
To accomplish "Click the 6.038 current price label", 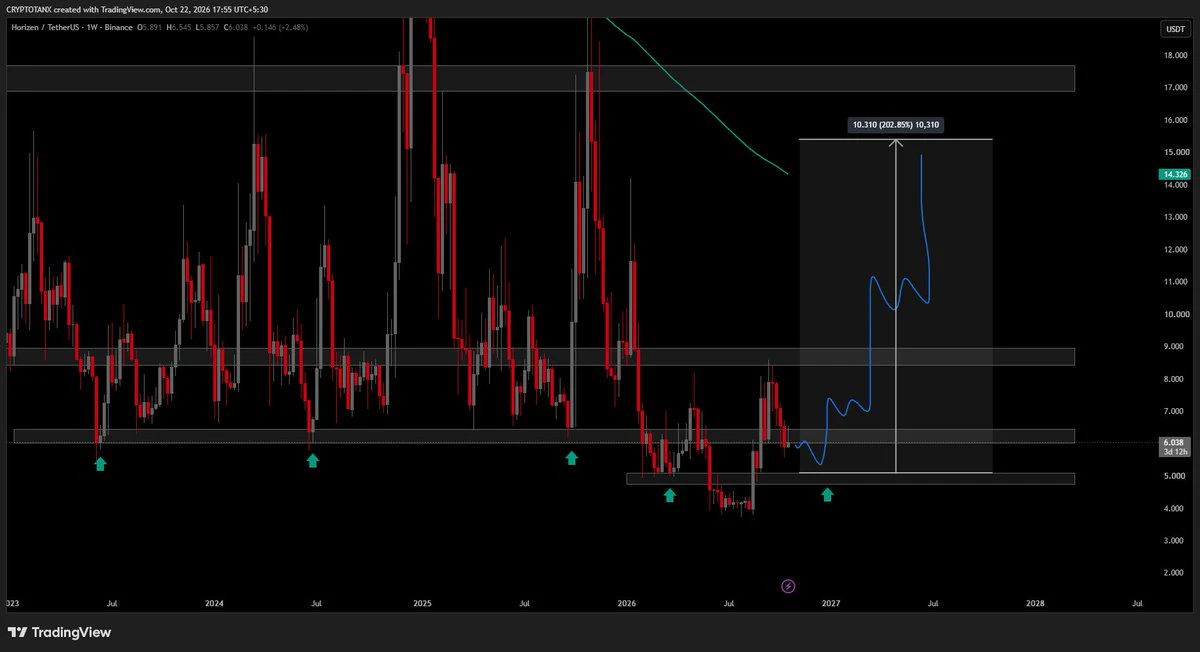I will click(1174, 442).
